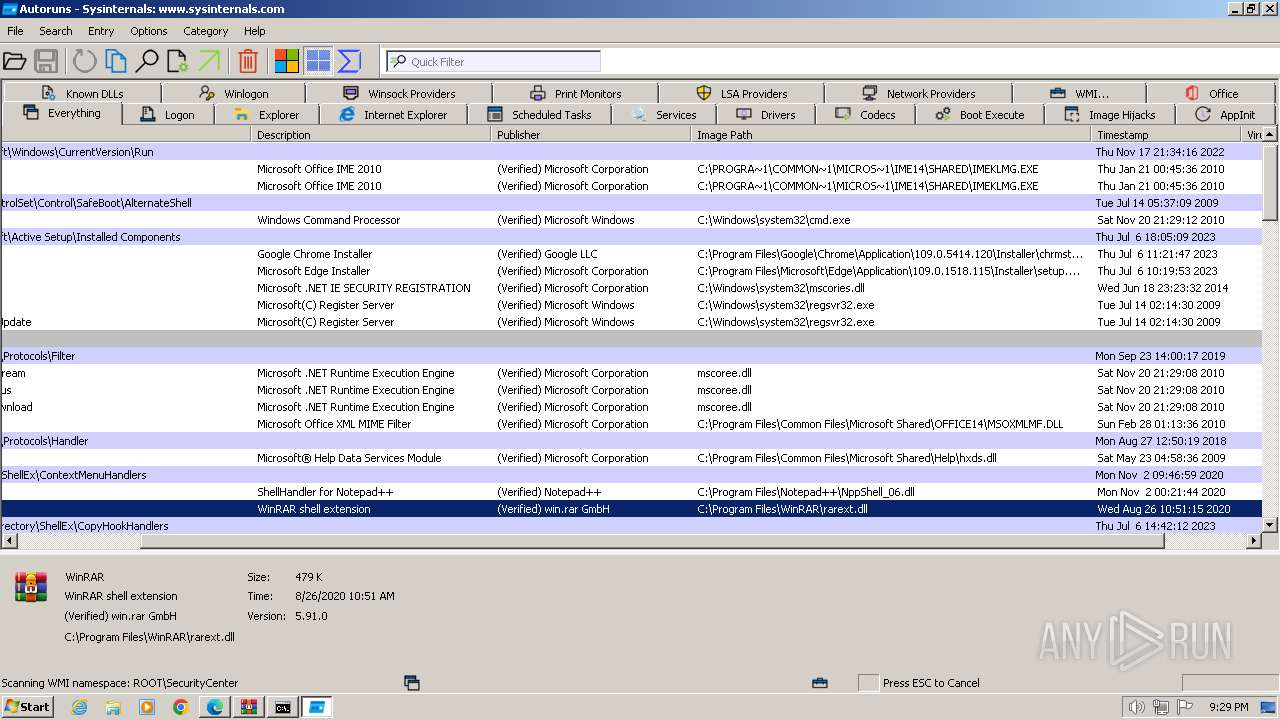
Task: Select the Microsoft Edge Installer entry
Action: click(631, 271)
